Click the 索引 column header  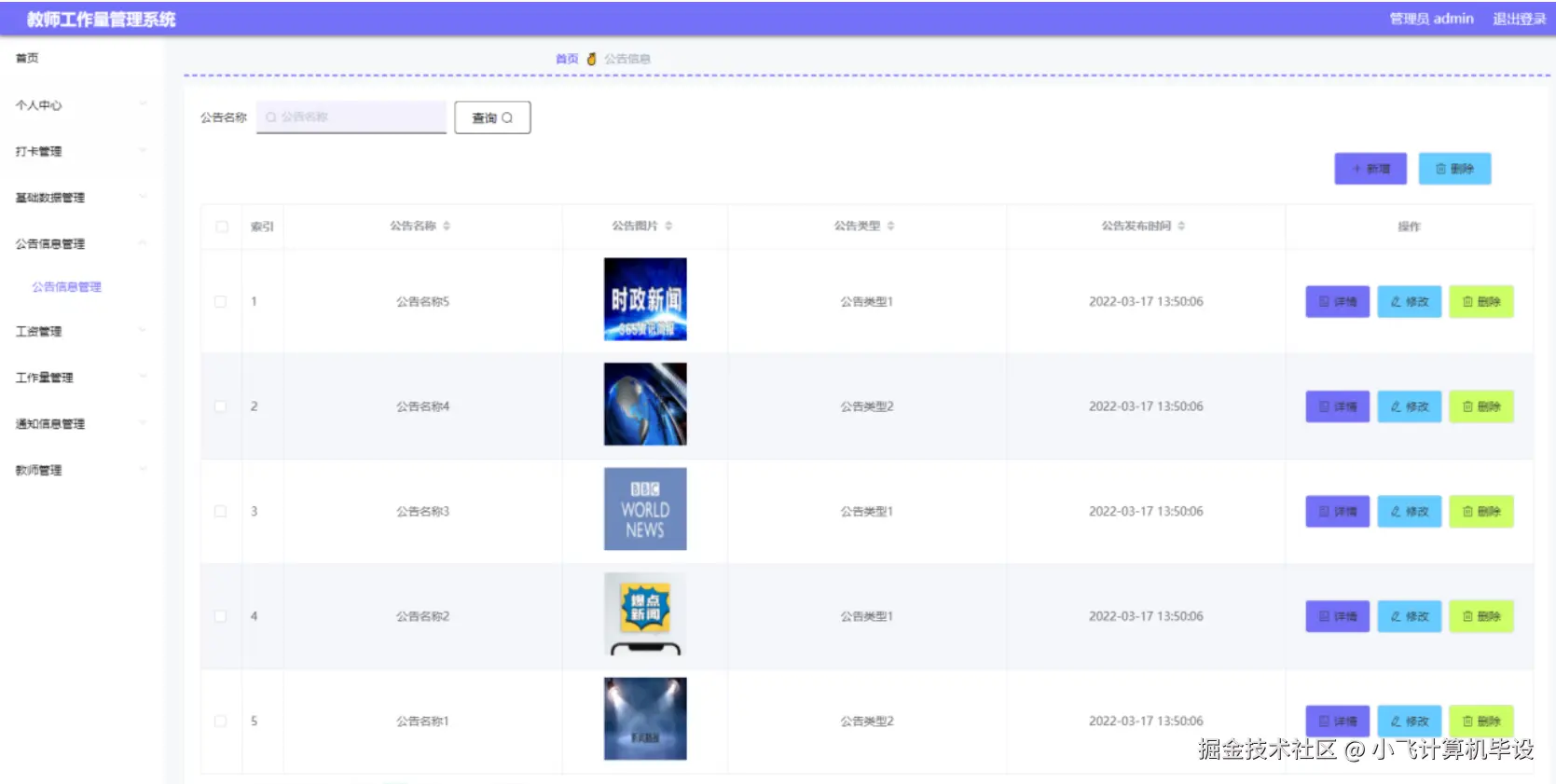(262, 227)
